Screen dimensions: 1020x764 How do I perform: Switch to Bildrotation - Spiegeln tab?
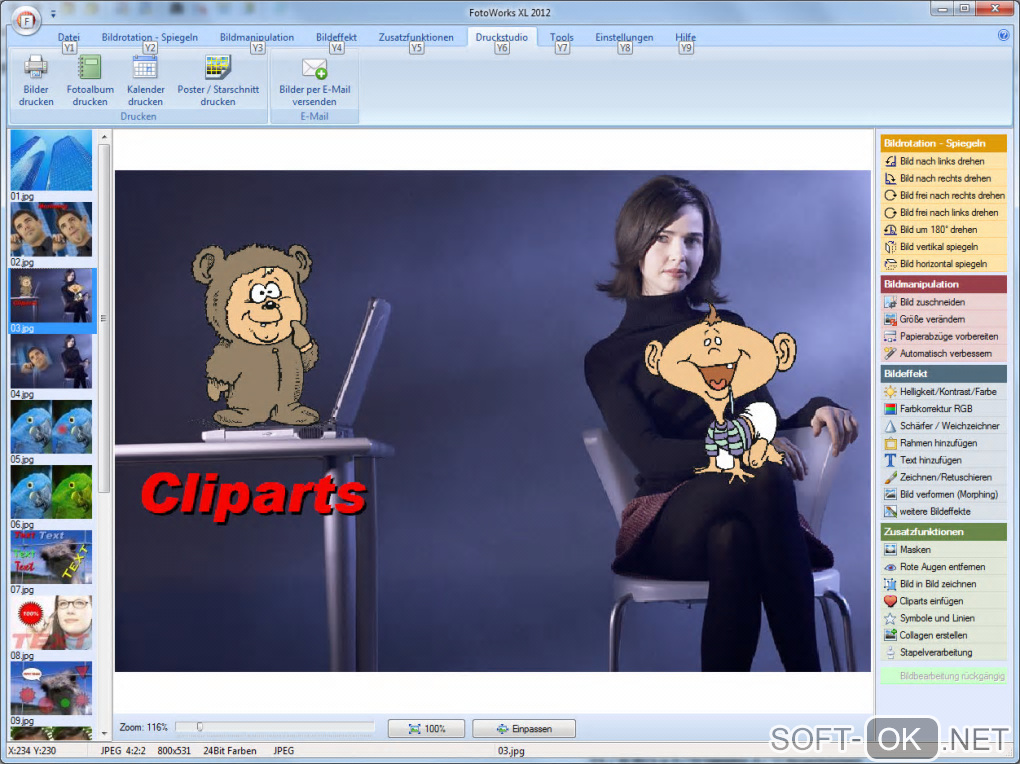click(150, 37)
